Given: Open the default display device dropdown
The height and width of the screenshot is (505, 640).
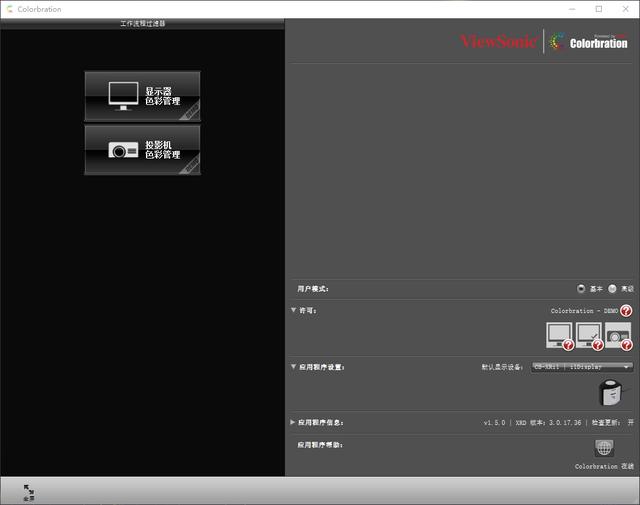Looking at the screenshot, I should pyautogui.click(x=582, y=367).
